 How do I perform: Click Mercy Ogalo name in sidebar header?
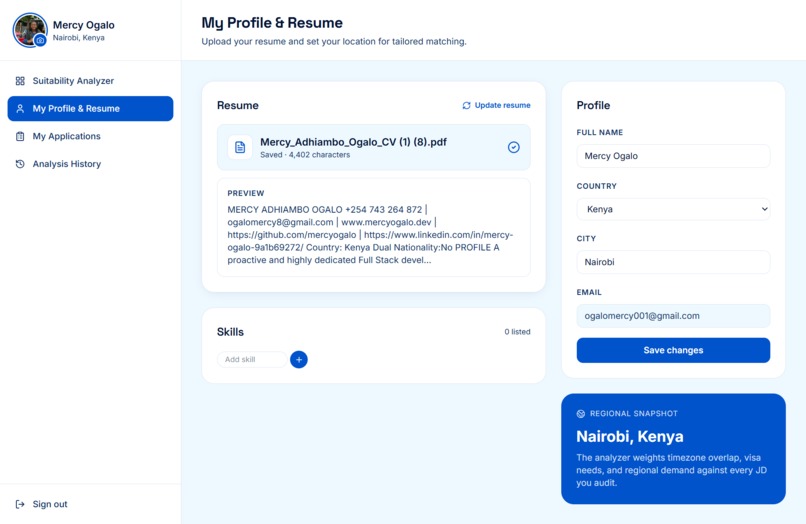coord(84,25)
